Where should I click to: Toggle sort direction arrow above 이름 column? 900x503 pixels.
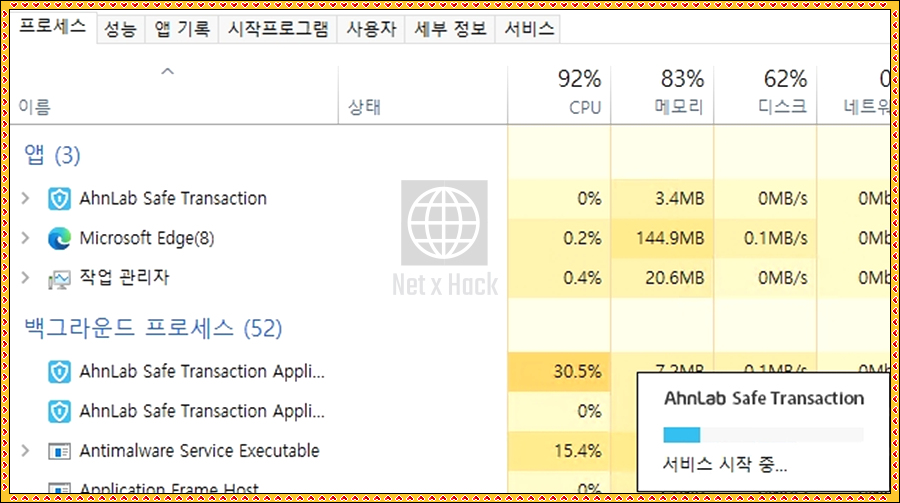click(x=168, y=72)
